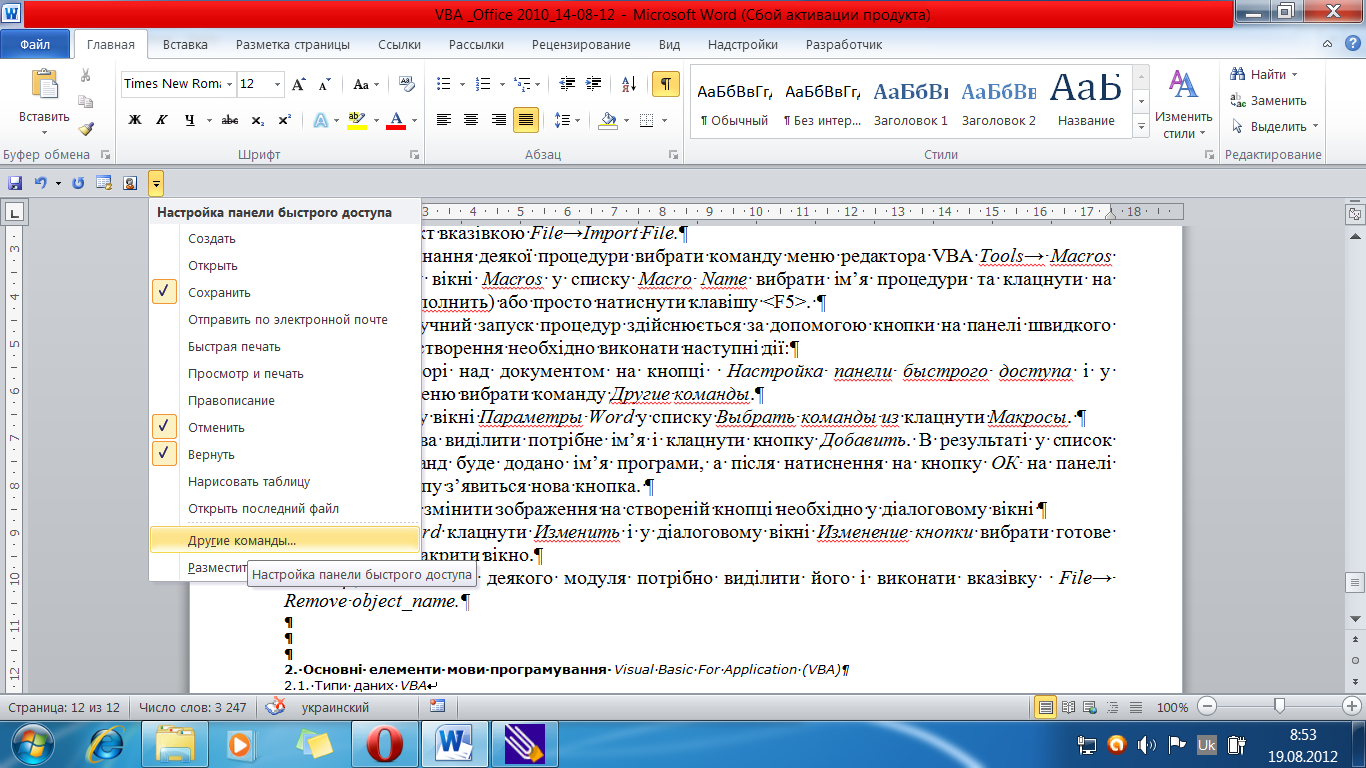Open the Файл tab
This screenshot has height=768, width=1366.
(x=35, y=45)
